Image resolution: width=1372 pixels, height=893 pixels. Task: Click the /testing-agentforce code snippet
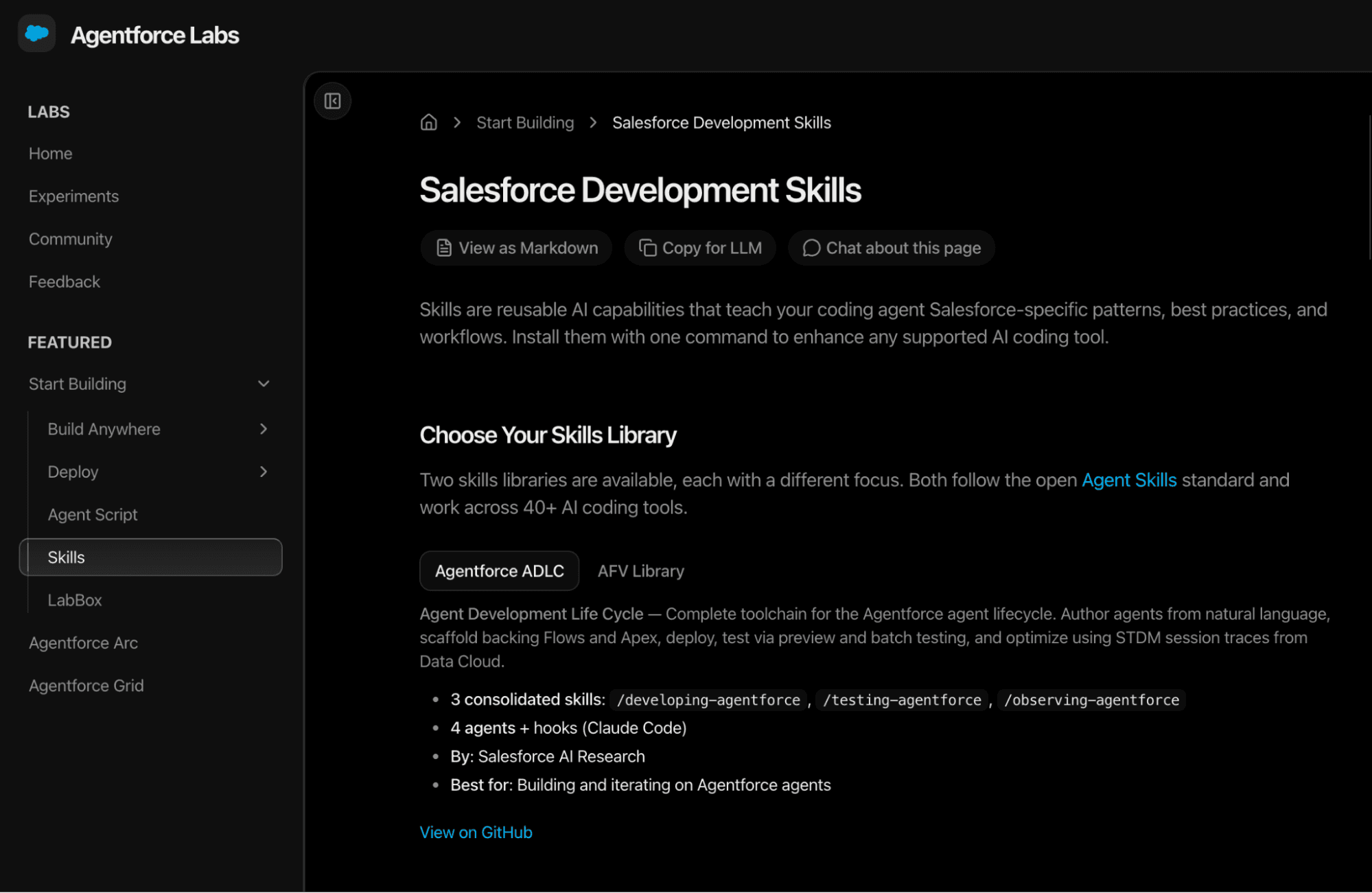tap(902, 700)
